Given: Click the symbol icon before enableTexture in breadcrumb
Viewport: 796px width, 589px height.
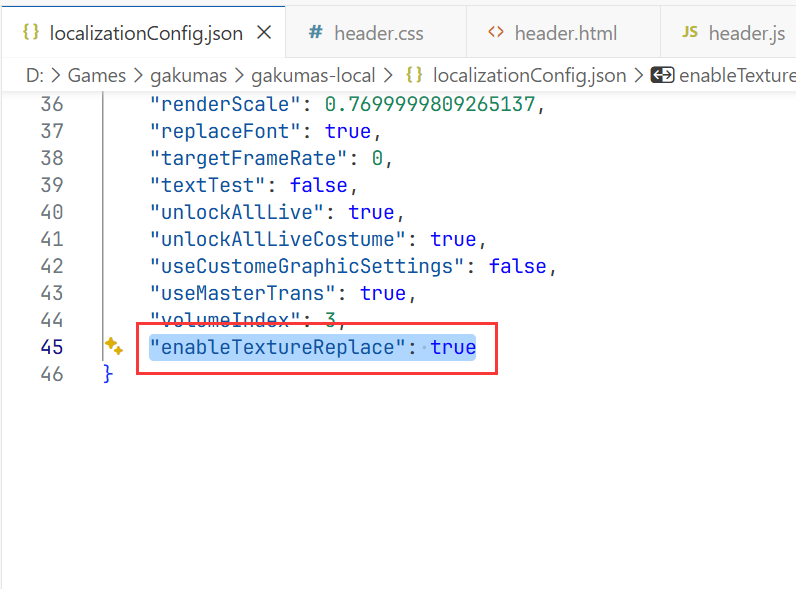Looking at the screenshot, I should point(661,75).
